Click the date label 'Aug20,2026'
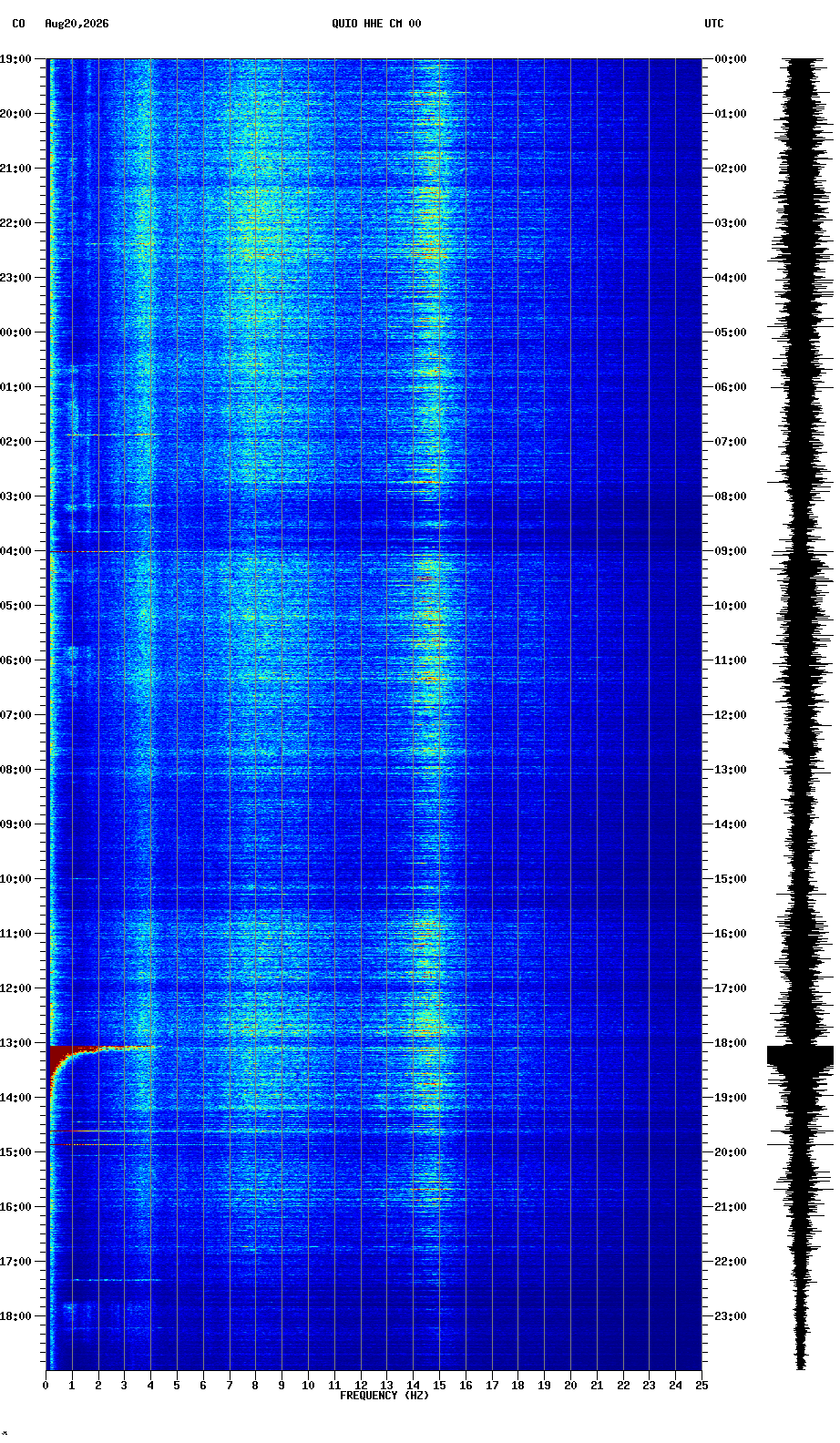The height and width of the screenshot is (1443, 840). pos(77,24)
